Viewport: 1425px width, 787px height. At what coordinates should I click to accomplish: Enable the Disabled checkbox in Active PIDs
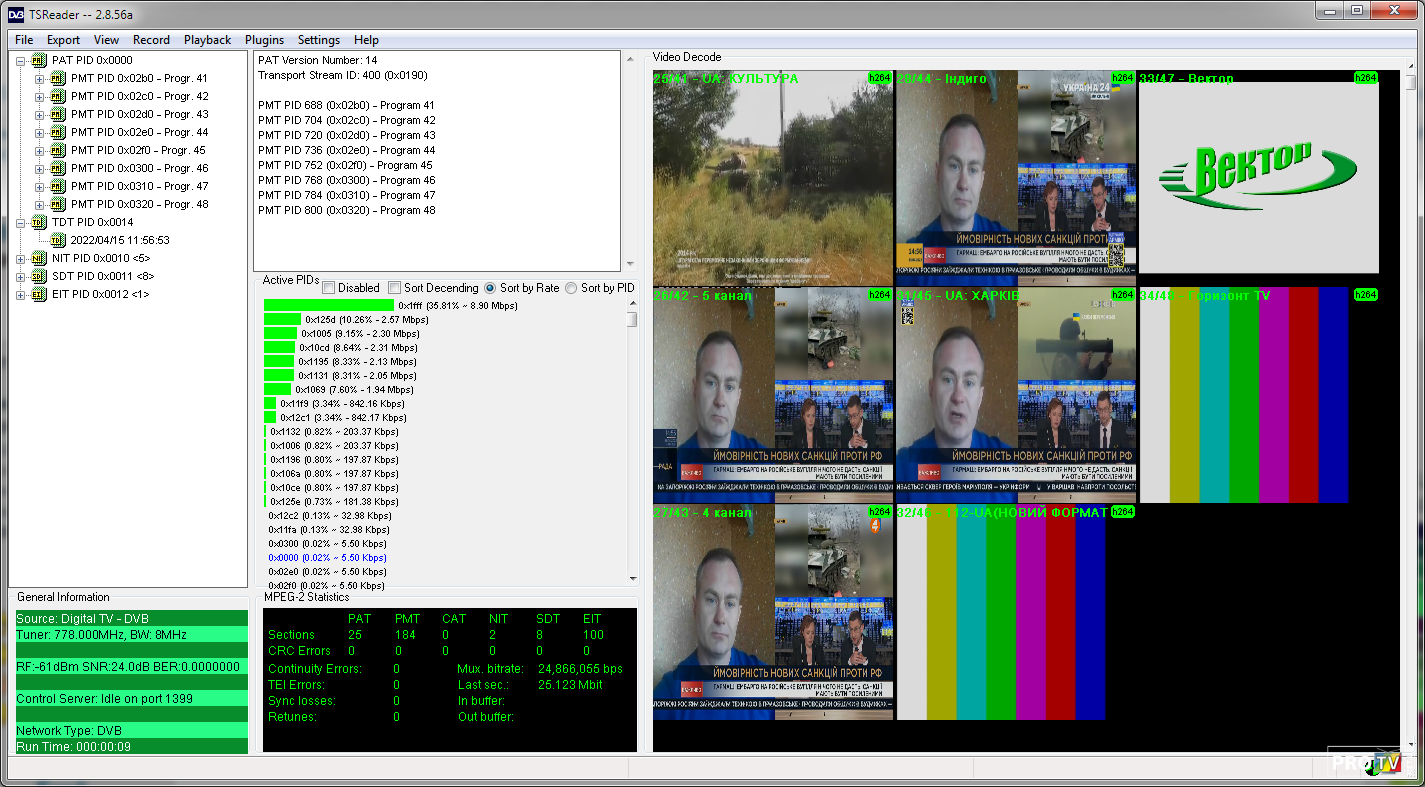click(x=328, y=288)
